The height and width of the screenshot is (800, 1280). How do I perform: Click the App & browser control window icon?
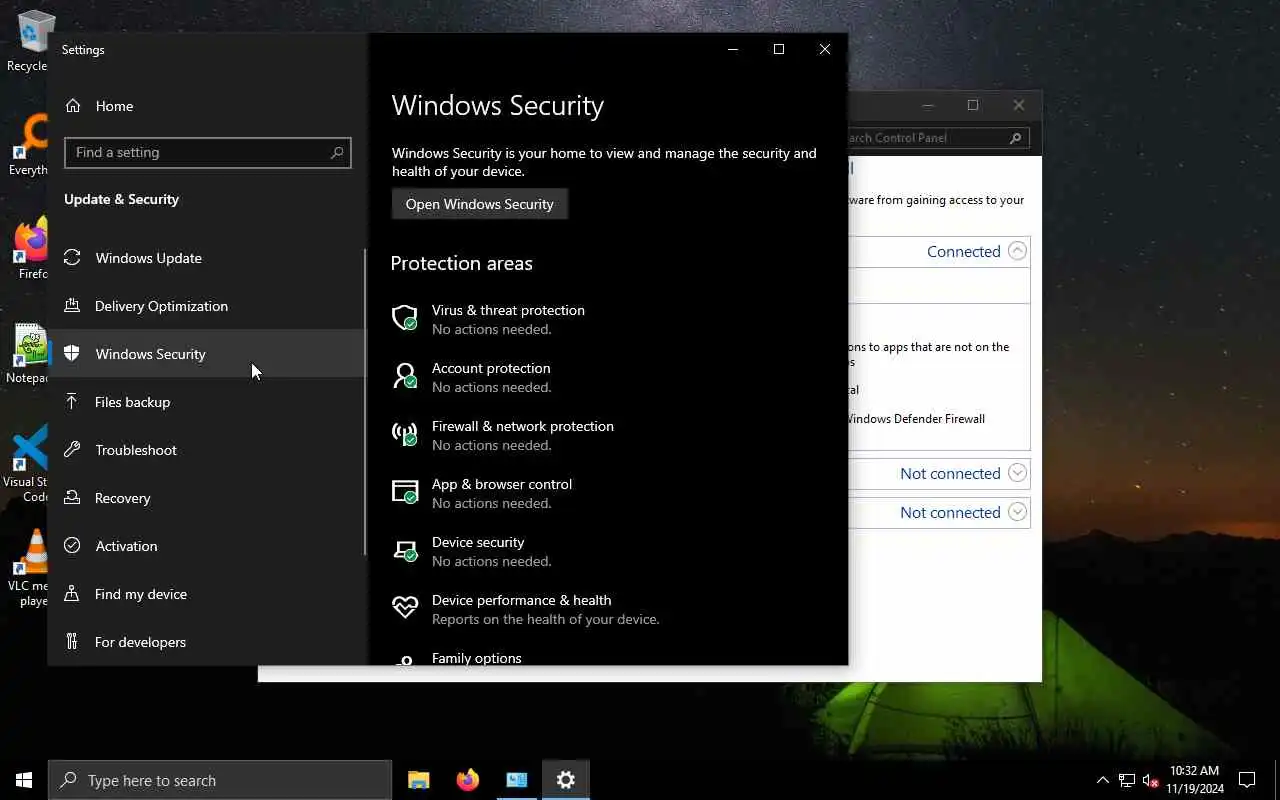click(405, 492)
